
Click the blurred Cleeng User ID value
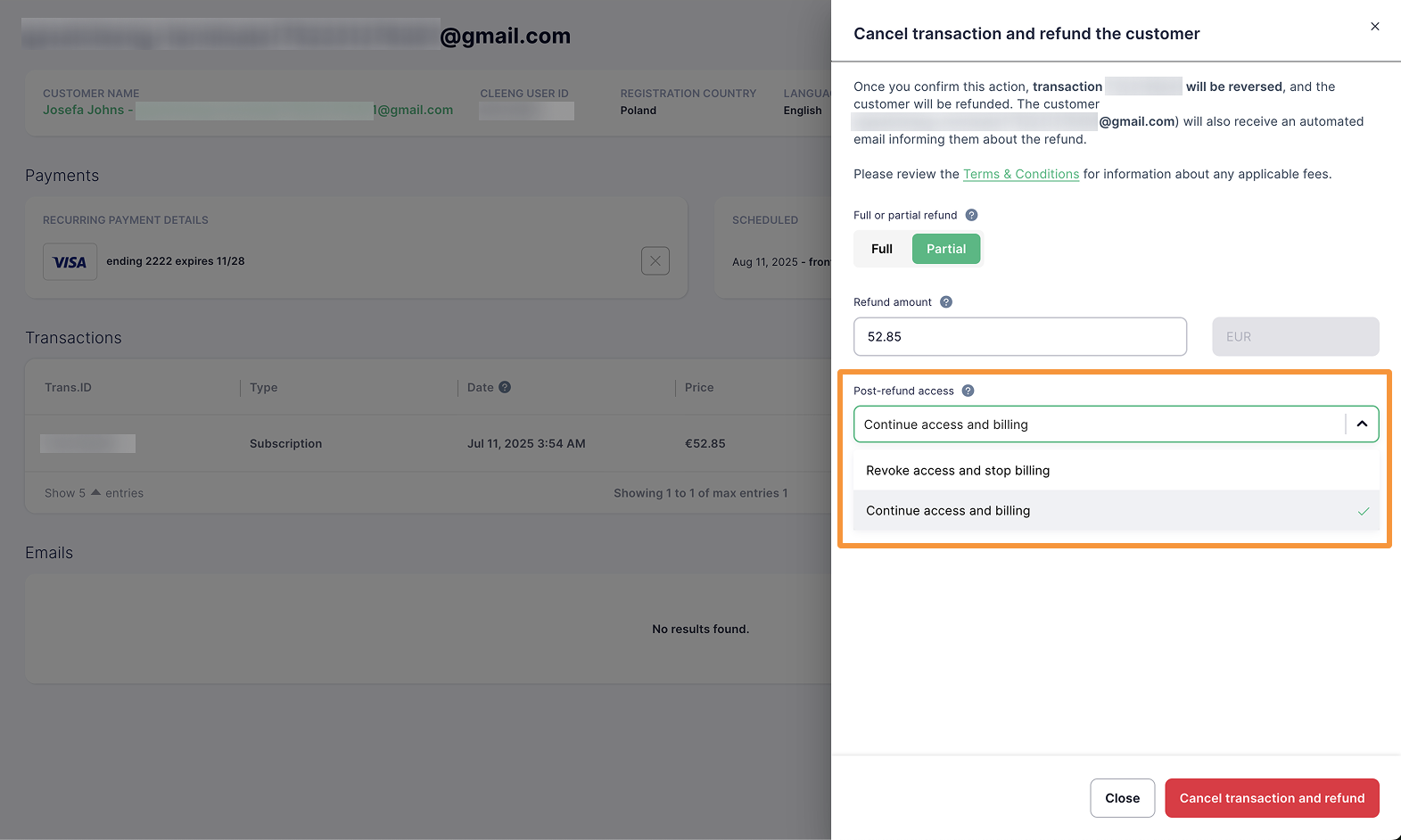tap(526, 111)
